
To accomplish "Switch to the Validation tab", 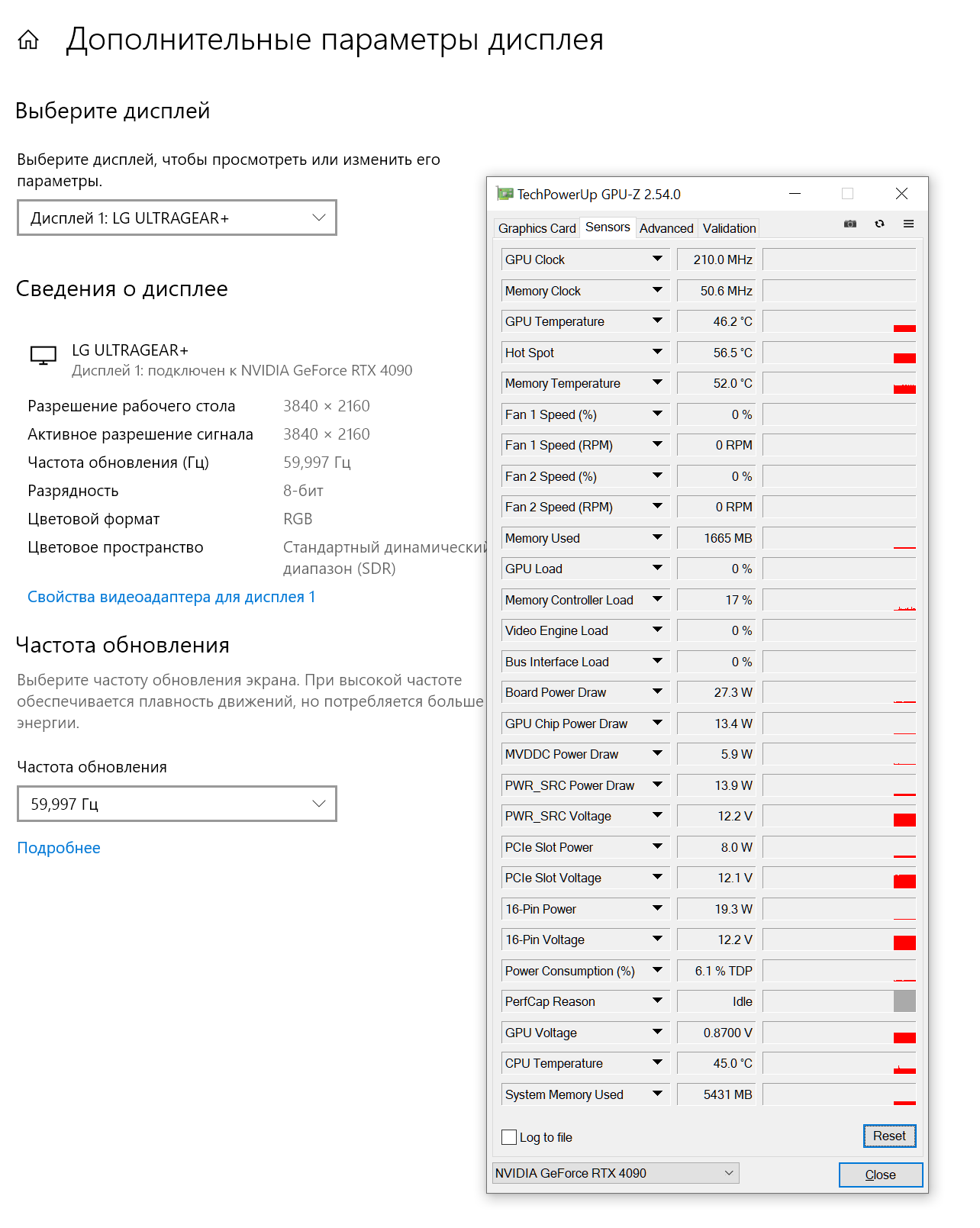I will 729,228.
